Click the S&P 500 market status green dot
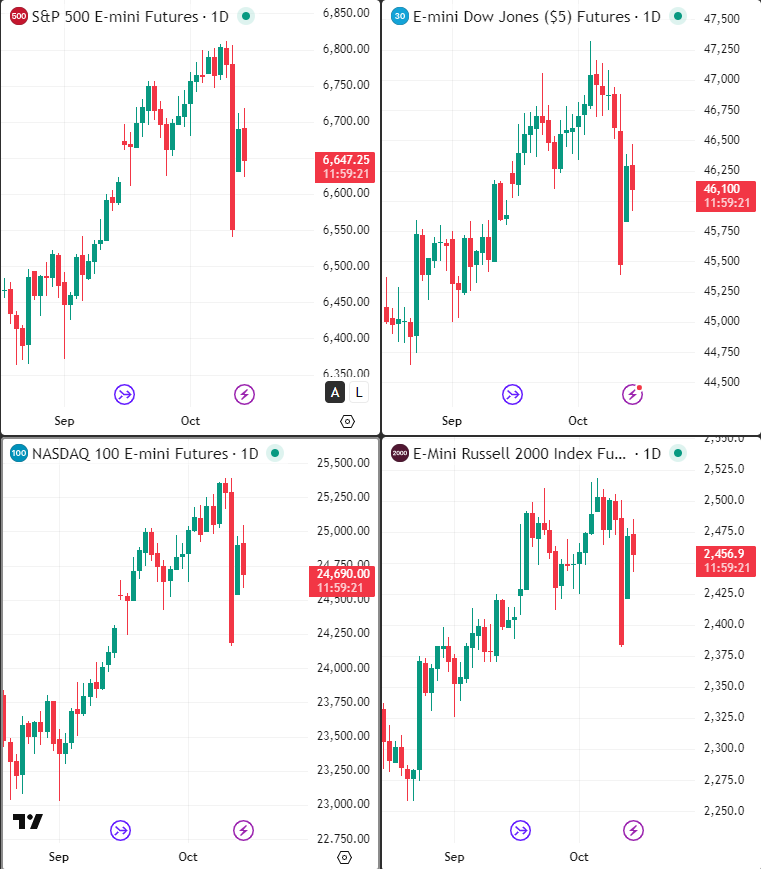The width and height of the screenshot is (761, 869). coord(247,16)
